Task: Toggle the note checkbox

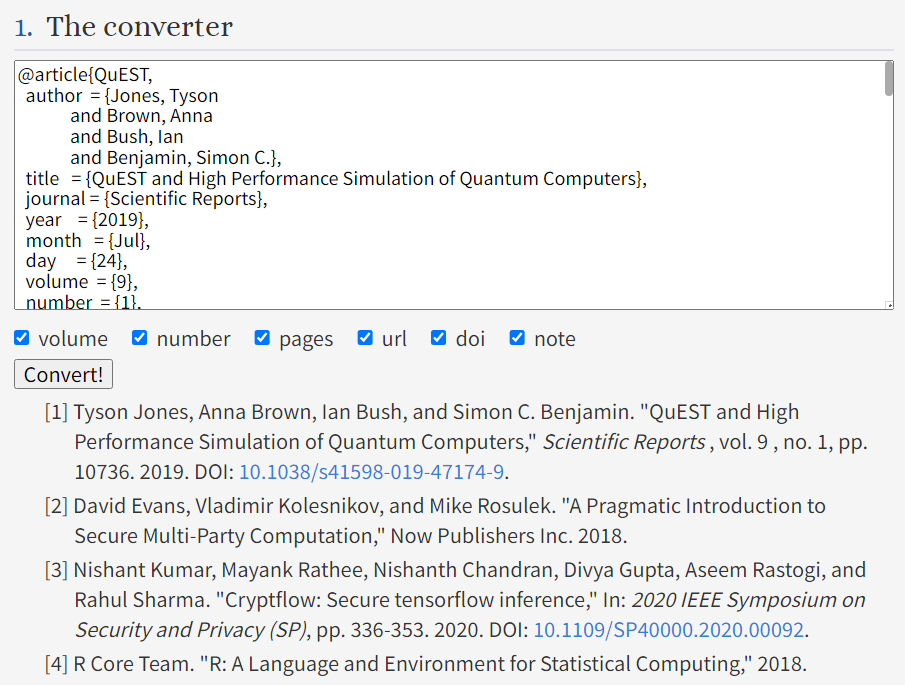Action: (517, 338)
